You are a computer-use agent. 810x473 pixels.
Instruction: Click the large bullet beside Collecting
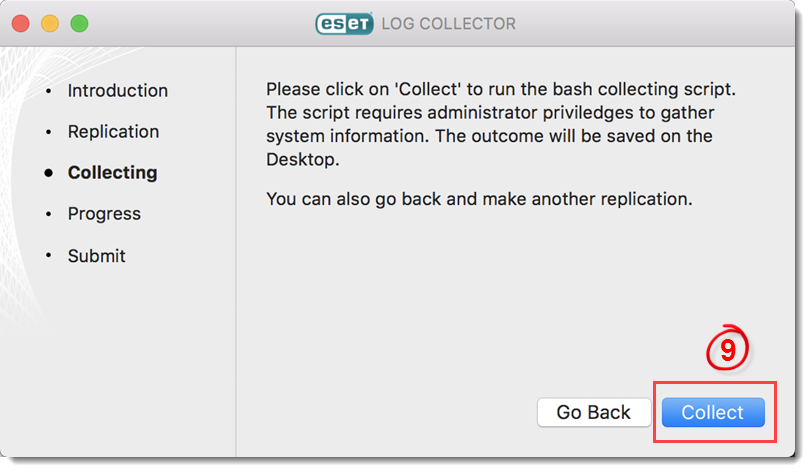tap(49, 172)
